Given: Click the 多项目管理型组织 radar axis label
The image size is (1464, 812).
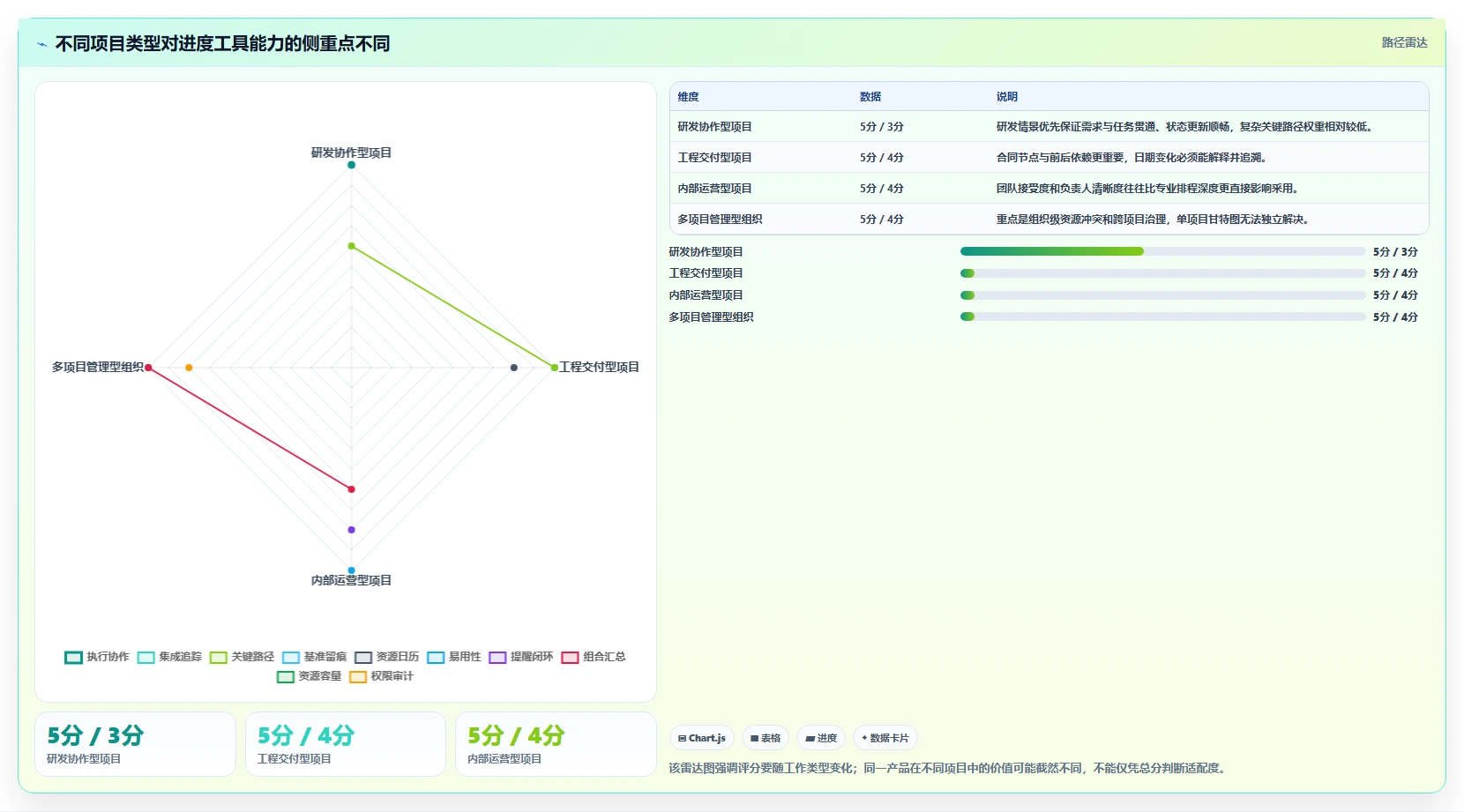Looking at the screenshot, I should [97, 367].
